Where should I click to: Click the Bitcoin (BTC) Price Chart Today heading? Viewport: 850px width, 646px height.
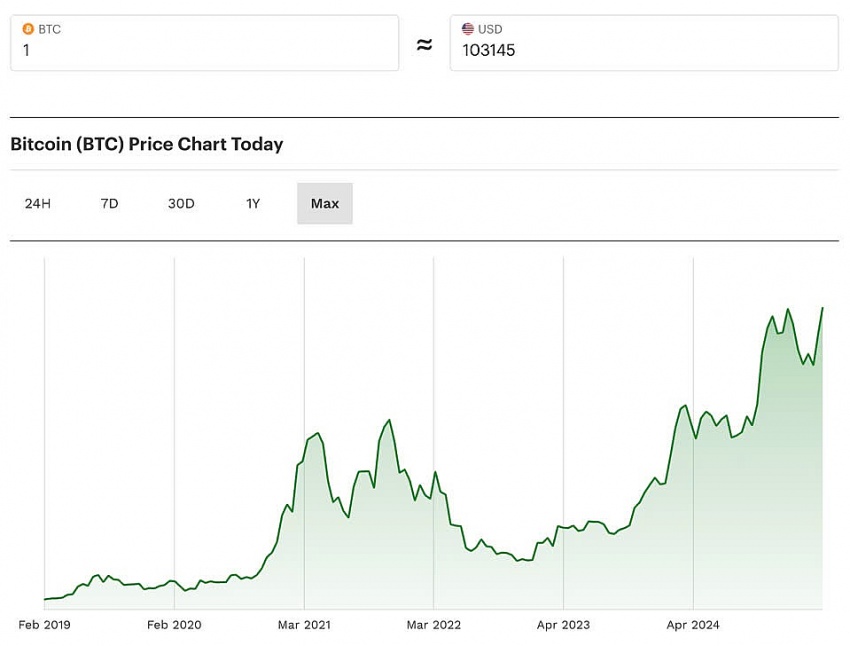(147, 144)
